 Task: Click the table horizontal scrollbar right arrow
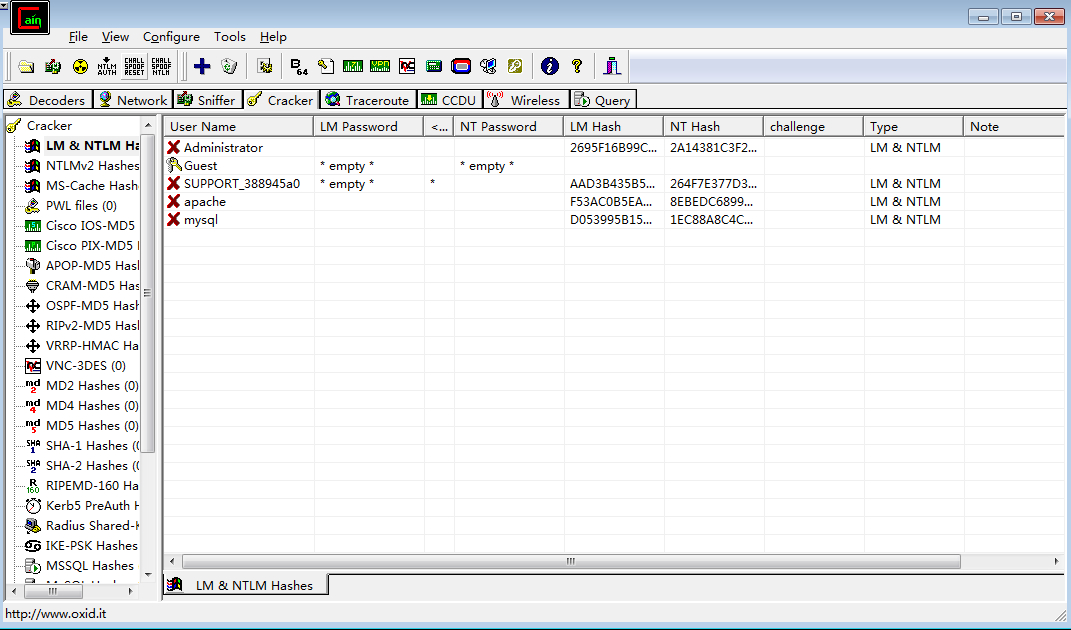pos(1056,562)
